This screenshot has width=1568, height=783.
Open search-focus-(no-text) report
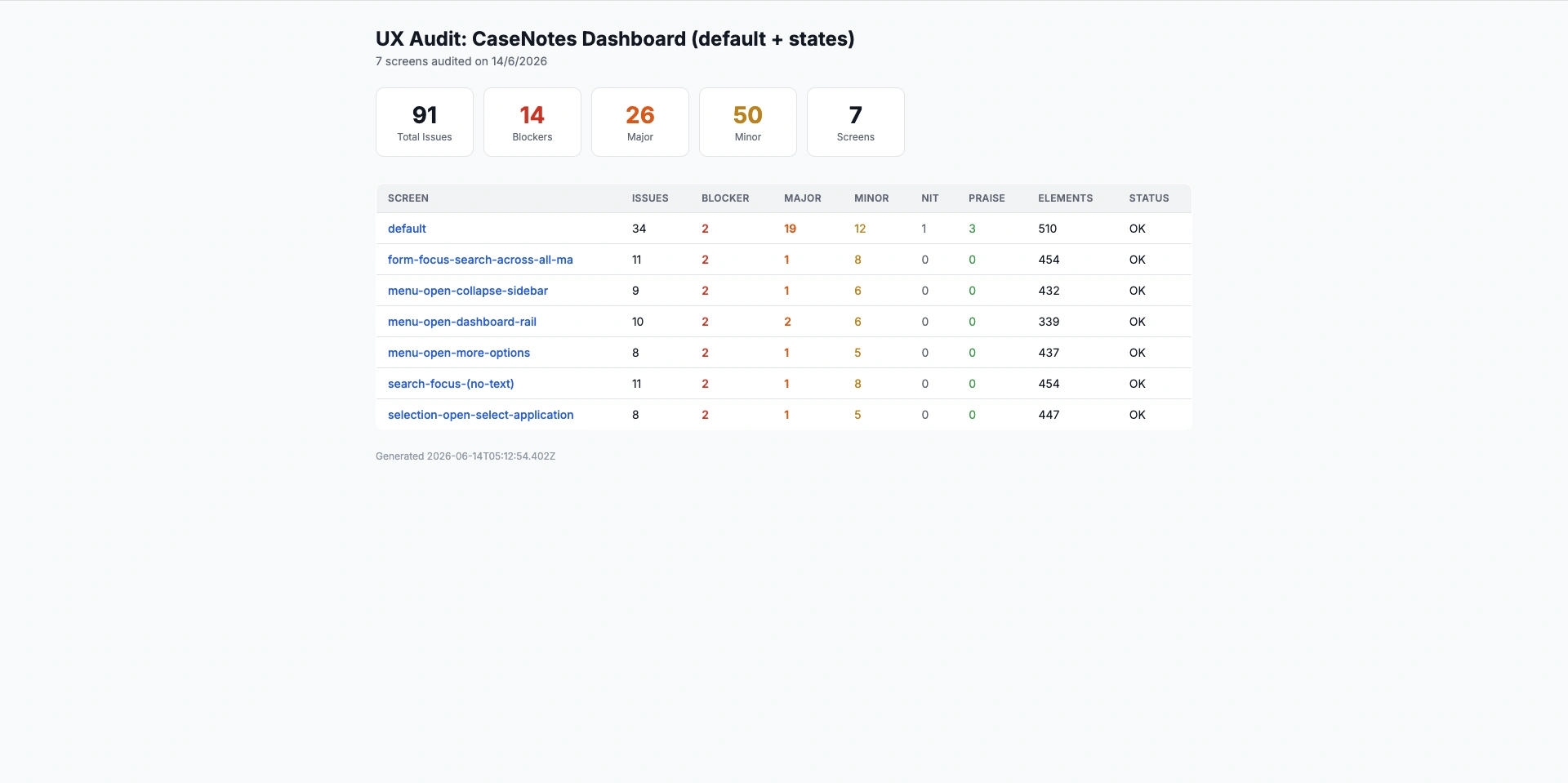click(451, 384)
